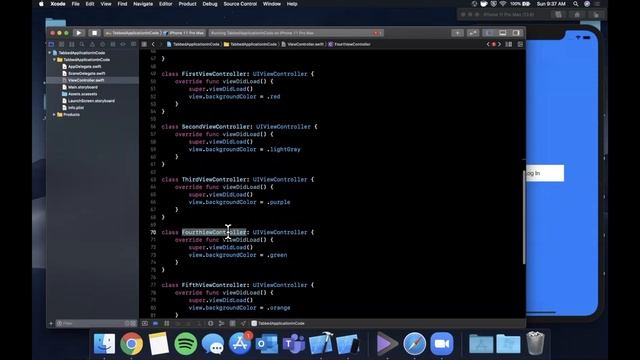Toggle the navigator panel visibility
Screen dimensions: 640x360
pyautogui.click(x=489, y=33)
